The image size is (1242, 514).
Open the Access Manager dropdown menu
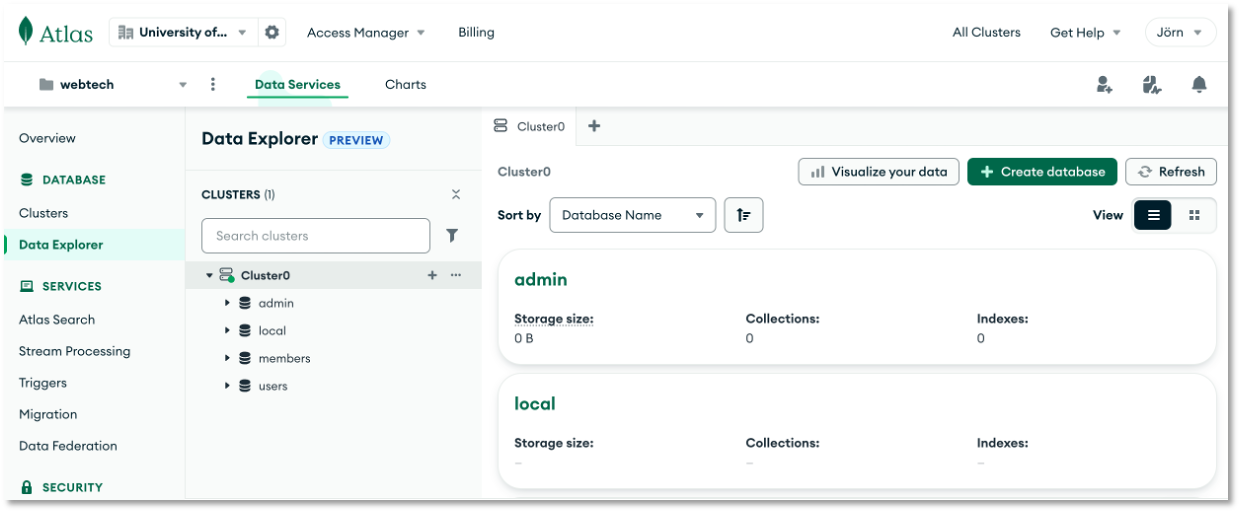[x=365, y=32]
